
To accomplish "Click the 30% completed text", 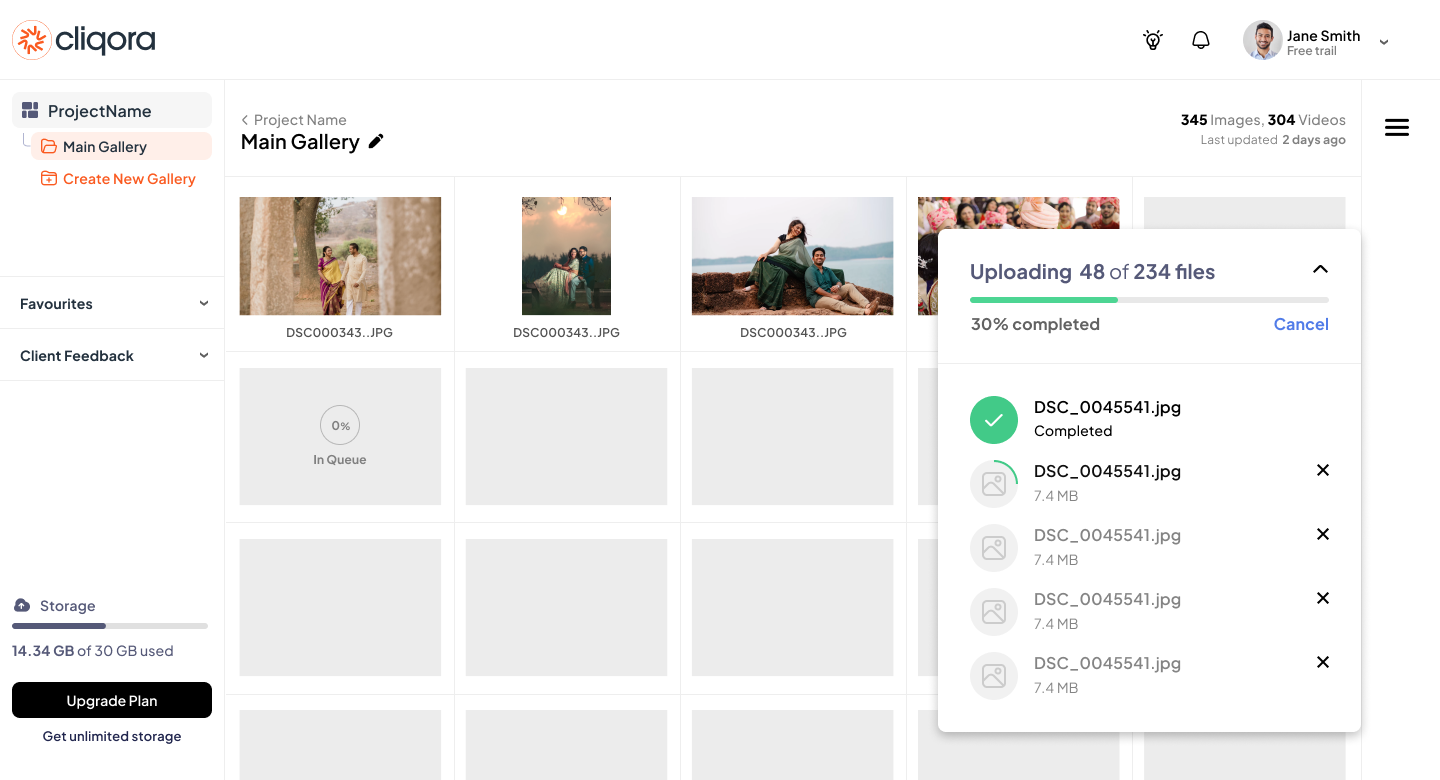I will pos(1035,324).
